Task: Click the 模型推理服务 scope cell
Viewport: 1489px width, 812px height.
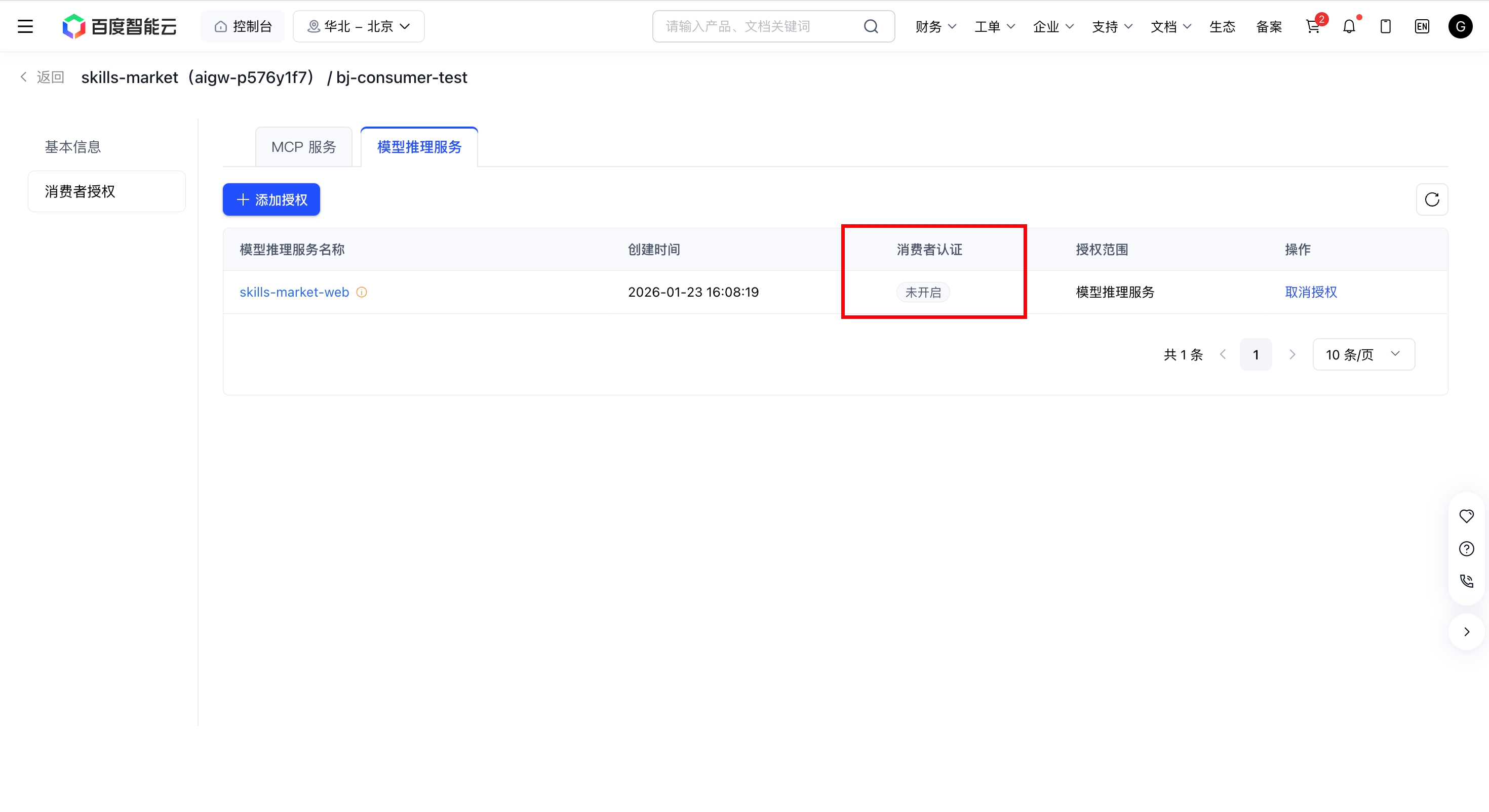Action: point(1115,293)
